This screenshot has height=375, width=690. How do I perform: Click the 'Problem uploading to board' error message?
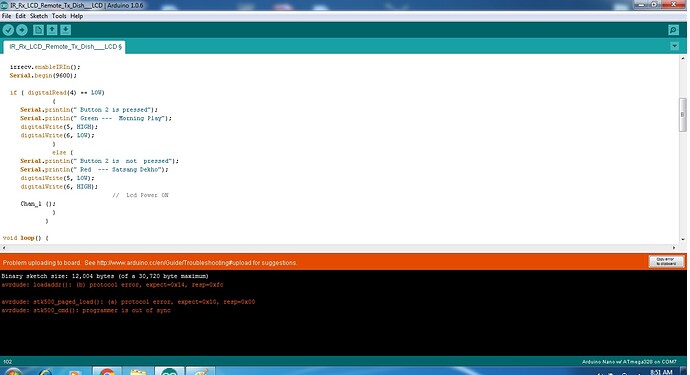[150, 263]
